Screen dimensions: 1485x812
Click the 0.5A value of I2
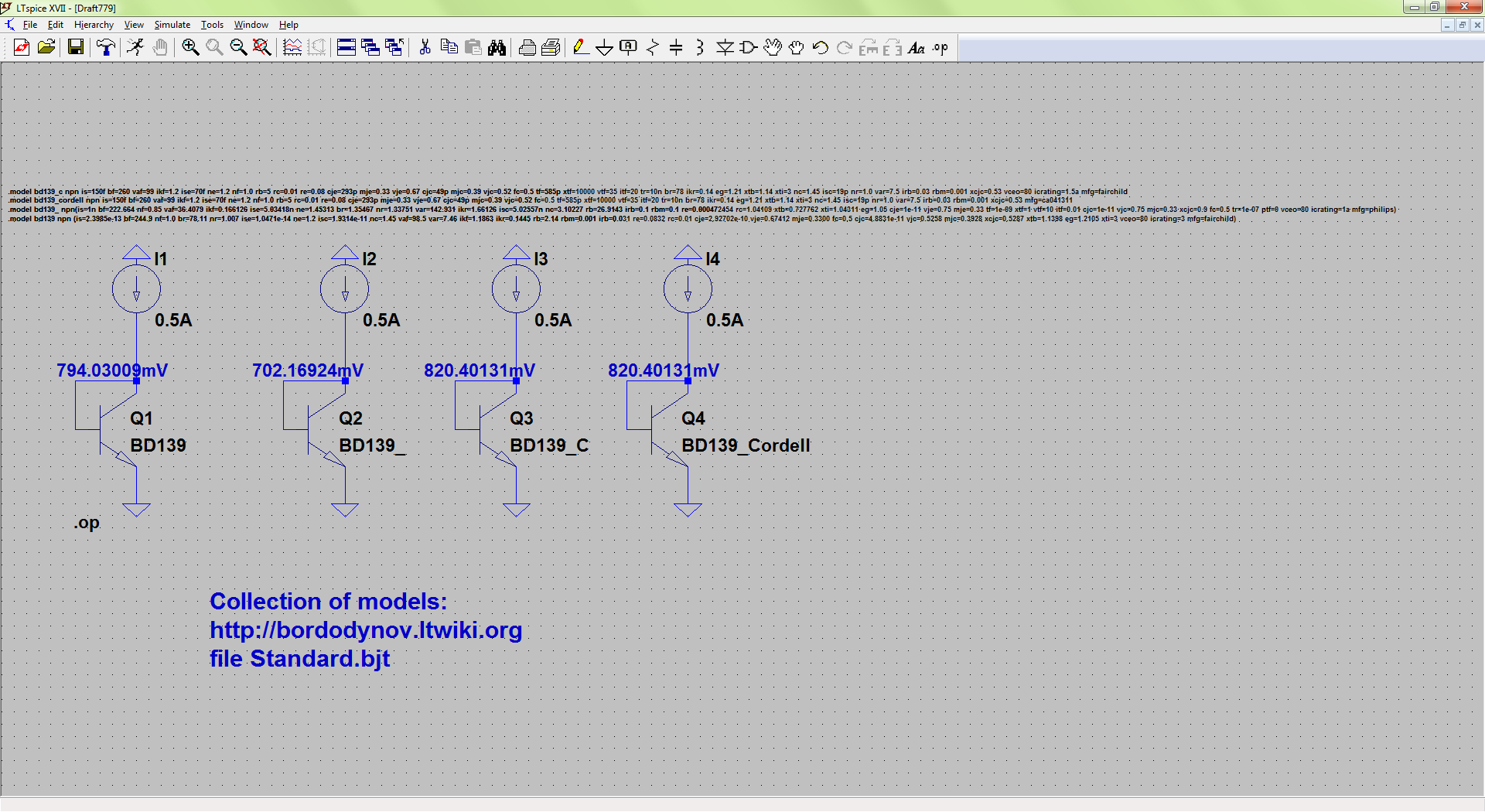pyautogui.click(x=381, y=320)
